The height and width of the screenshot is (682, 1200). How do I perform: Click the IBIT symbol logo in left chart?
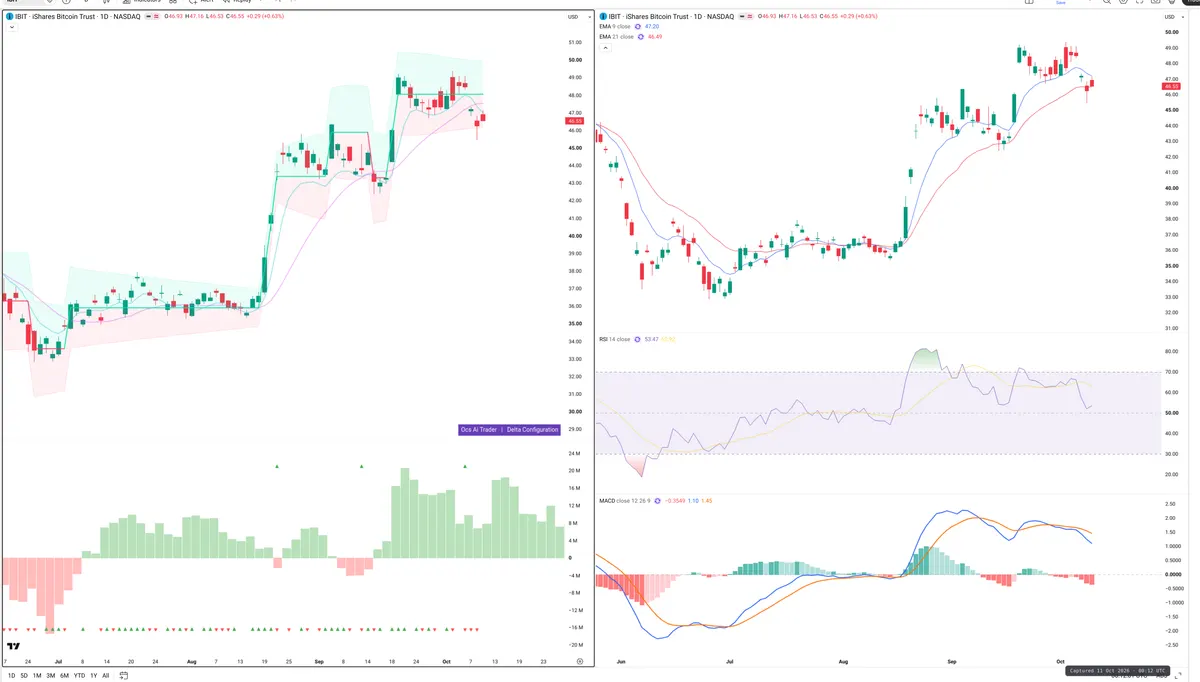click(x=10, y=17)
